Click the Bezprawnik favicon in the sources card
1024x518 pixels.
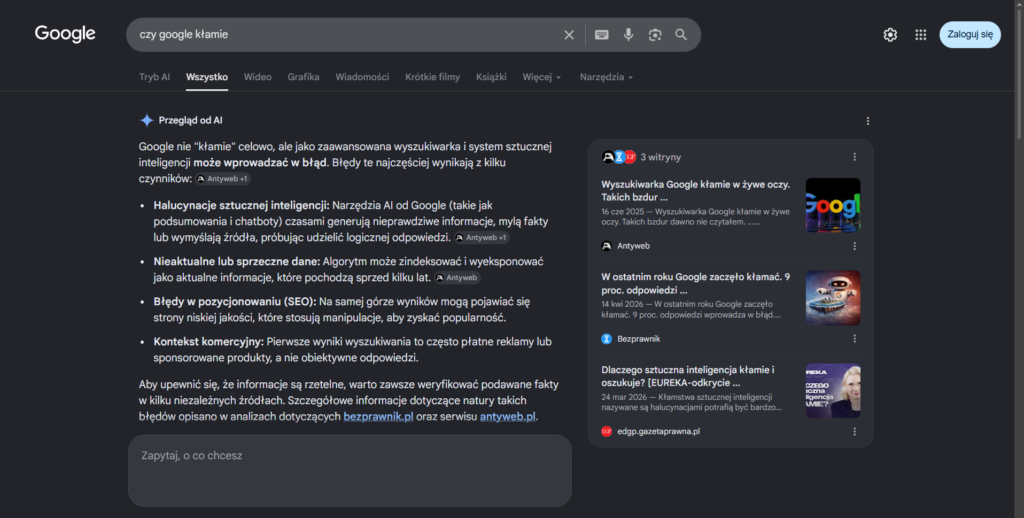click(607, 339)
